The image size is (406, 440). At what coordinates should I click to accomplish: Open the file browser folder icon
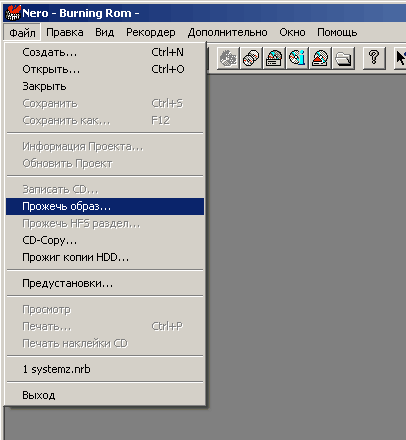[x=343, y=58]
